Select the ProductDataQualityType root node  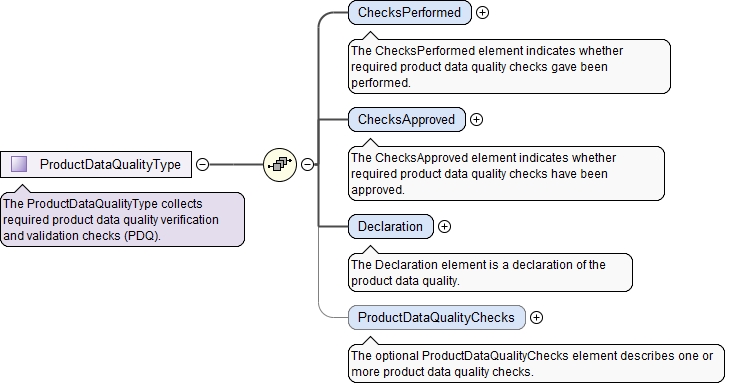(96, 164)
